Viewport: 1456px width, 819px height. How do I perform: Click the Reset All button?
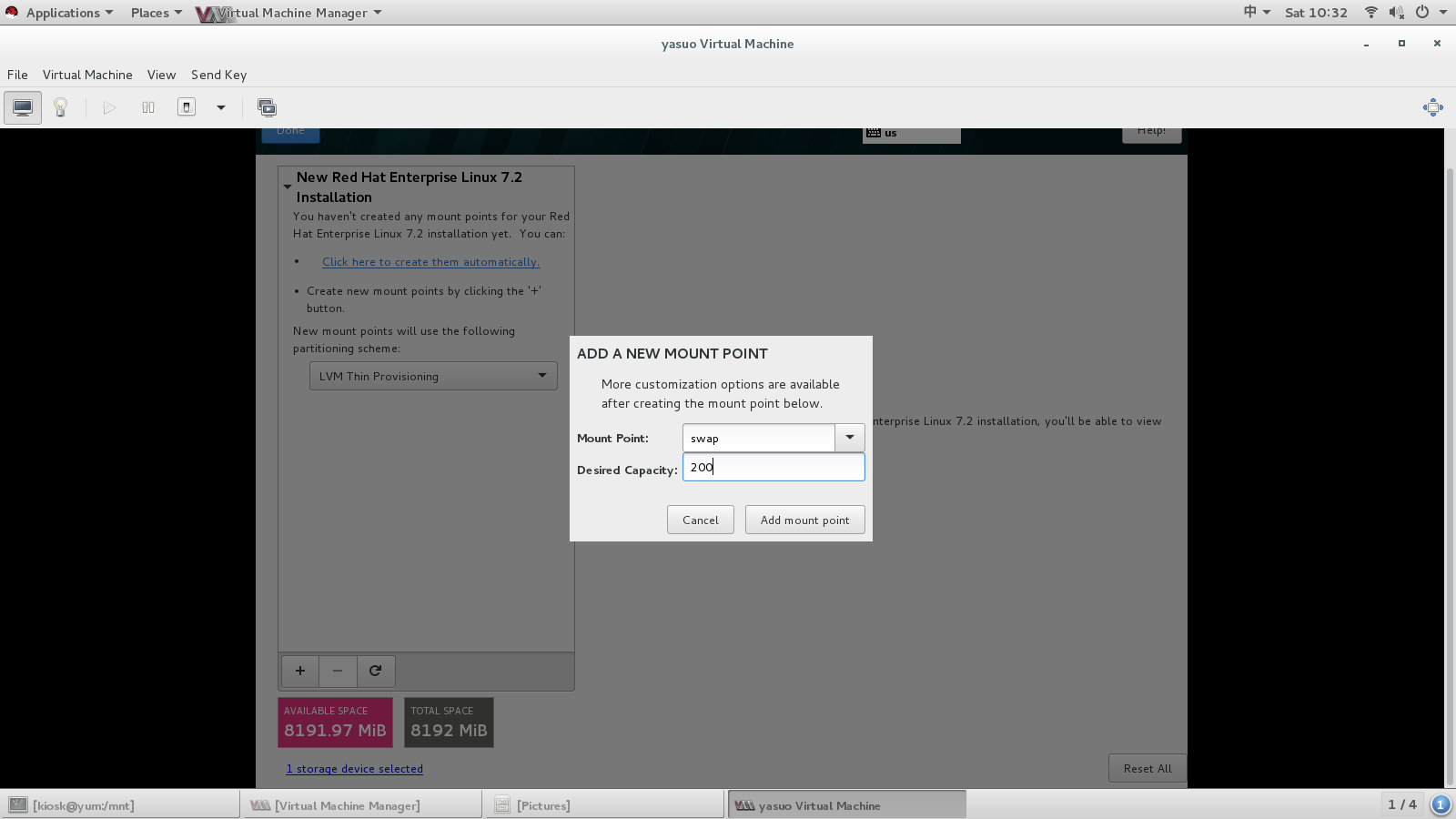[x=1148, y=768]
